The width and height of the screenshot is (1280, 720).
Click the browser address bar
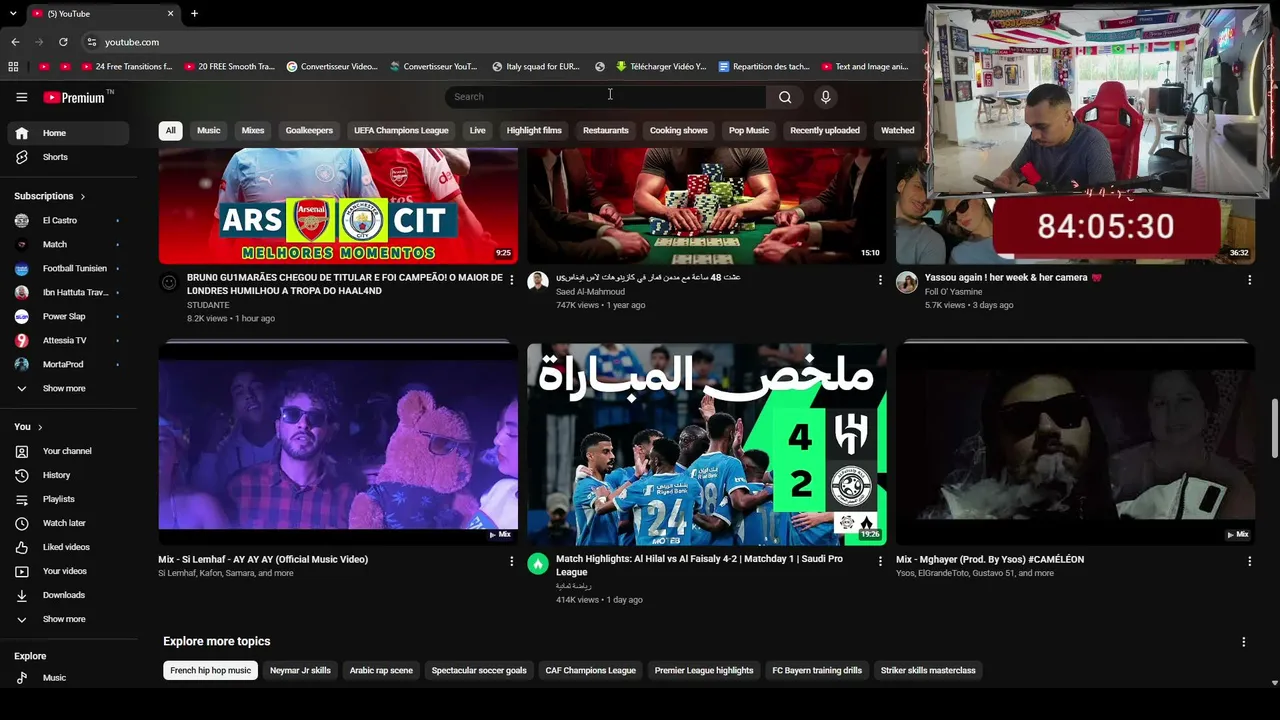click(x=500, y=42)
